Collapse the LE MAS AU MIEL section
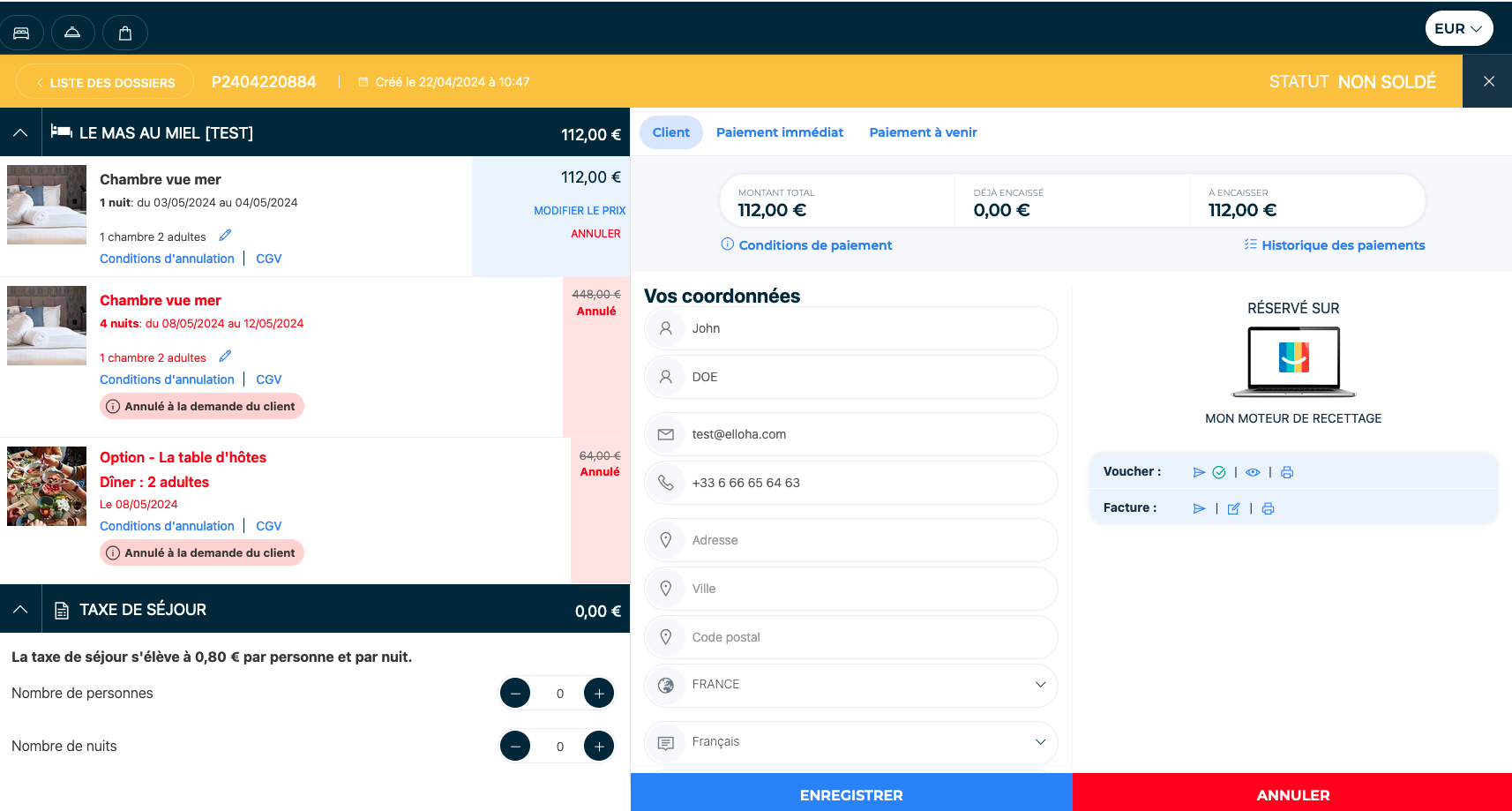Screen dimensions: 1512x811 tap(20, 132)
